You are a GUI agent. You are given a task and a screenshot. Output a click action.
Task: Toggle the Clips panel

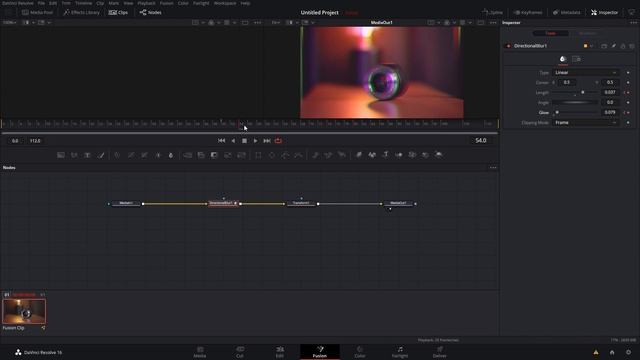tap(118, 12)
